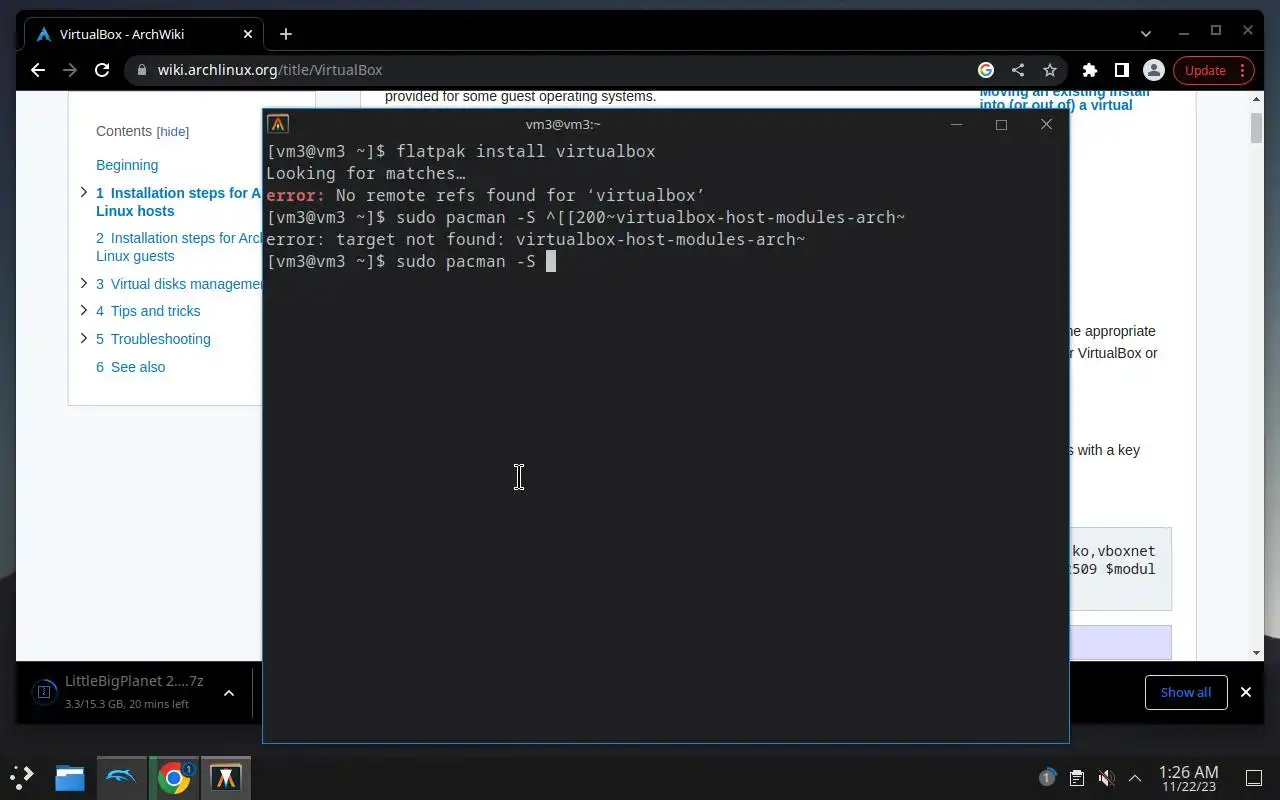Go to Tips and tricks section
Screen dimensions: 1280x800
tap(148, 311)
